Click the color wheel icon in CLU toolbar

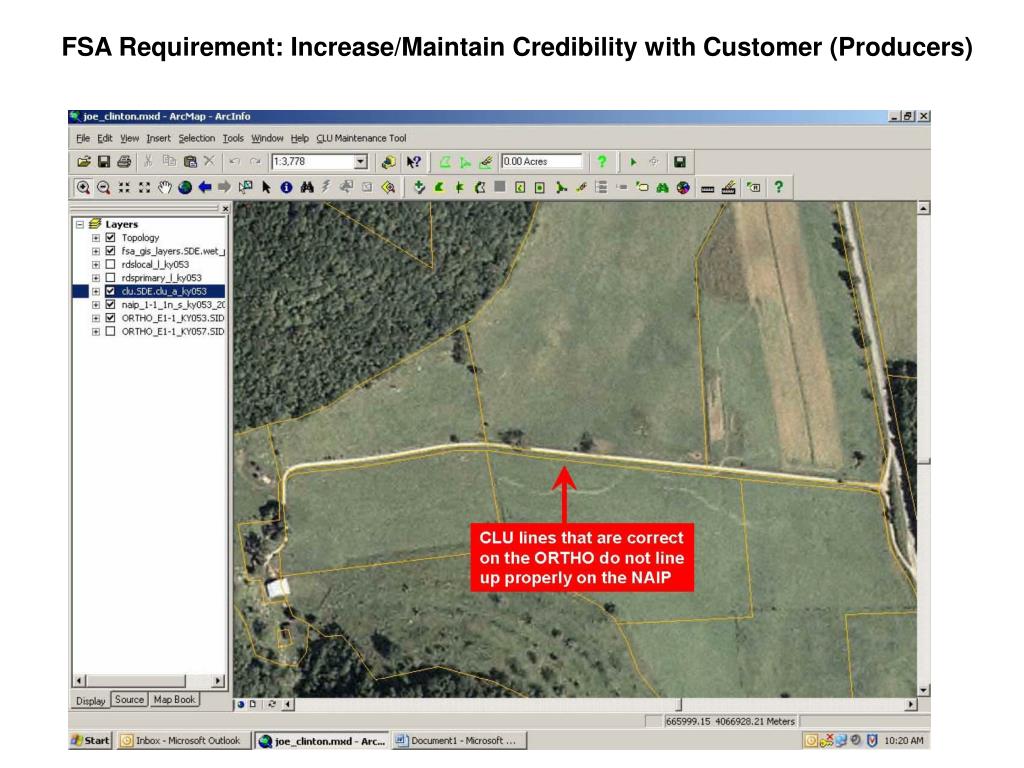(683, 187)
